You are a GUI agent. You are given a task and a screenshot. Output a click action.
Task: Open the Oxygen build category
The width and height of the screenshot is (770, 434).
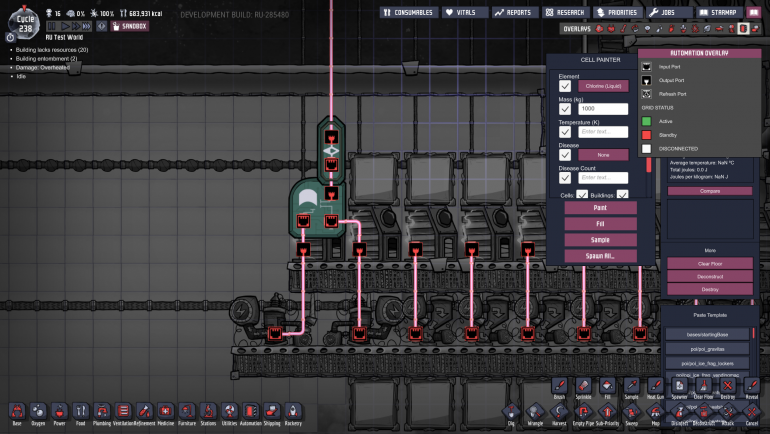point(38,412)
